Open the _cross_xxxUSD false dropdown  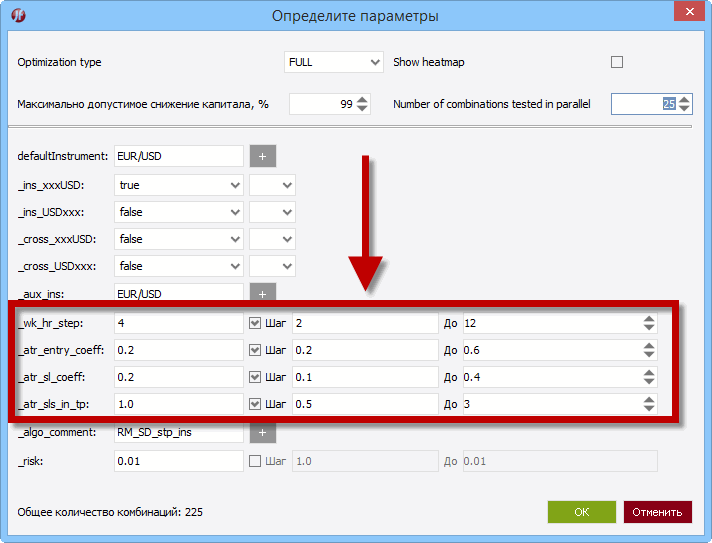click(x=179, y=239)
